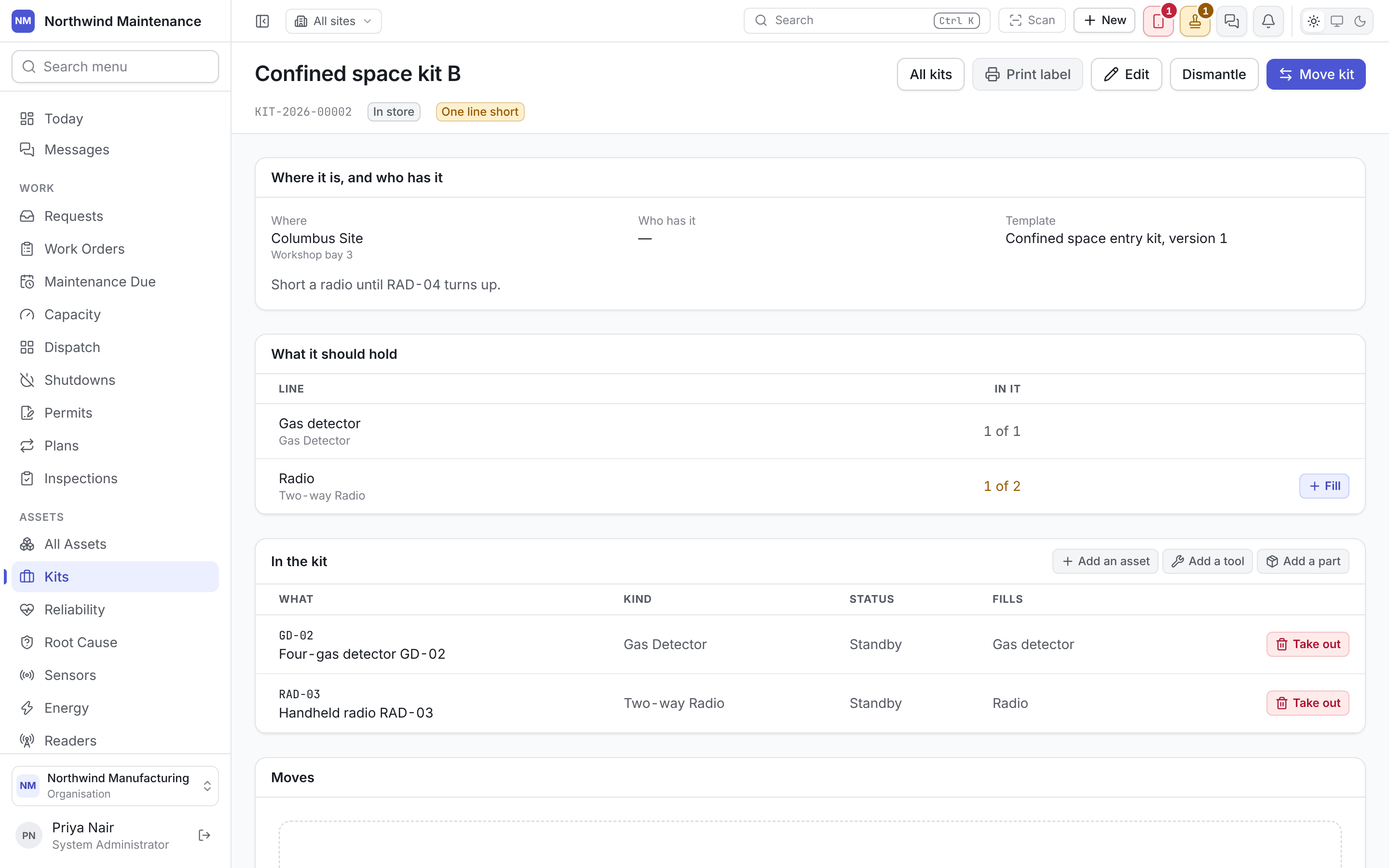Open the chat messages icon in top bar
Image resolution: width=1389 pixels, height=868 pixels.
point(1231,21)
